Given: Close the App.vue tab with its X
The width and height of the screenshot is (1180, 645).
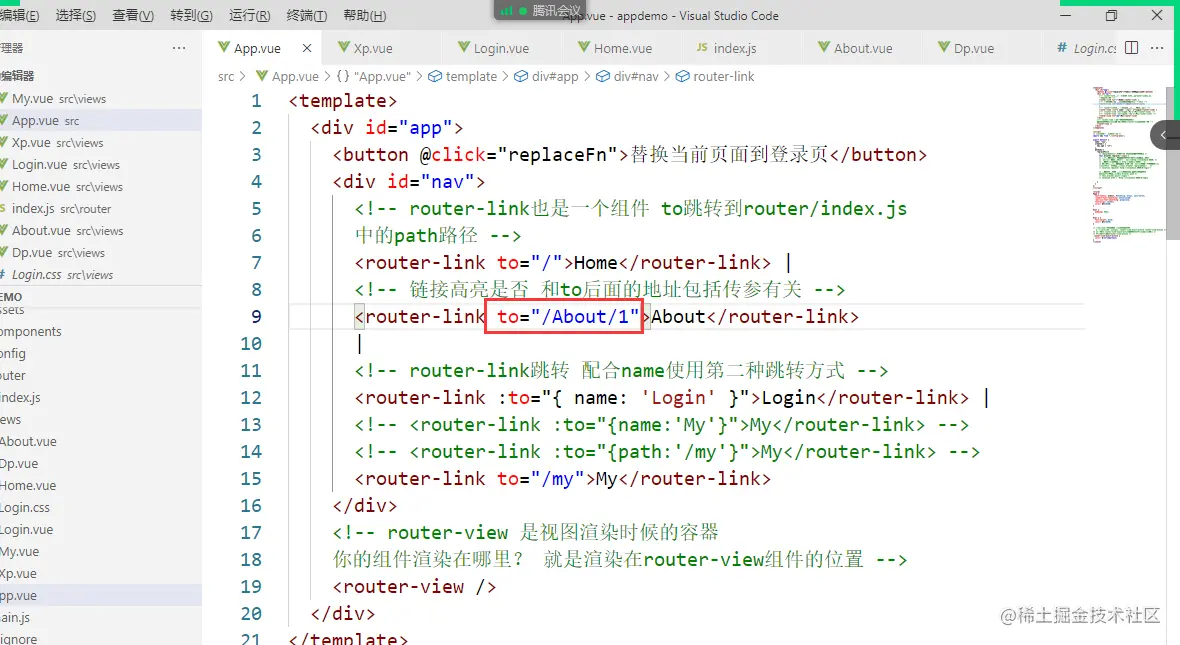Looking at the screenshot, I should pyautogui.click(x=307, y=47).
